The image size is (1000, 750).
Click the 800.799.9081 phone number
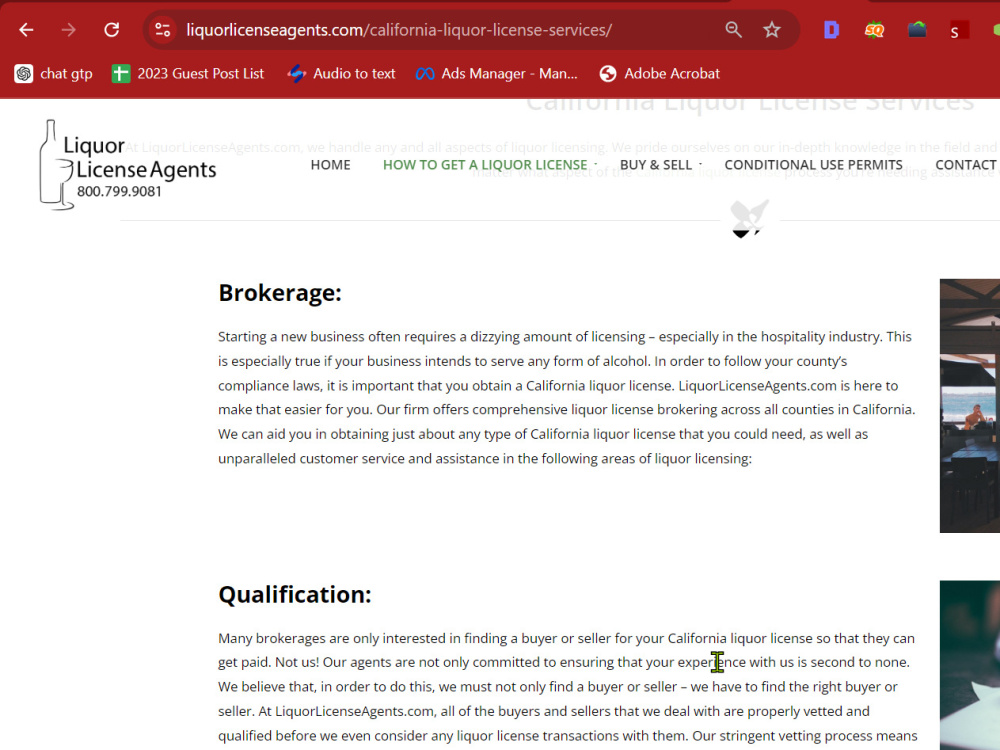point(119,191)
